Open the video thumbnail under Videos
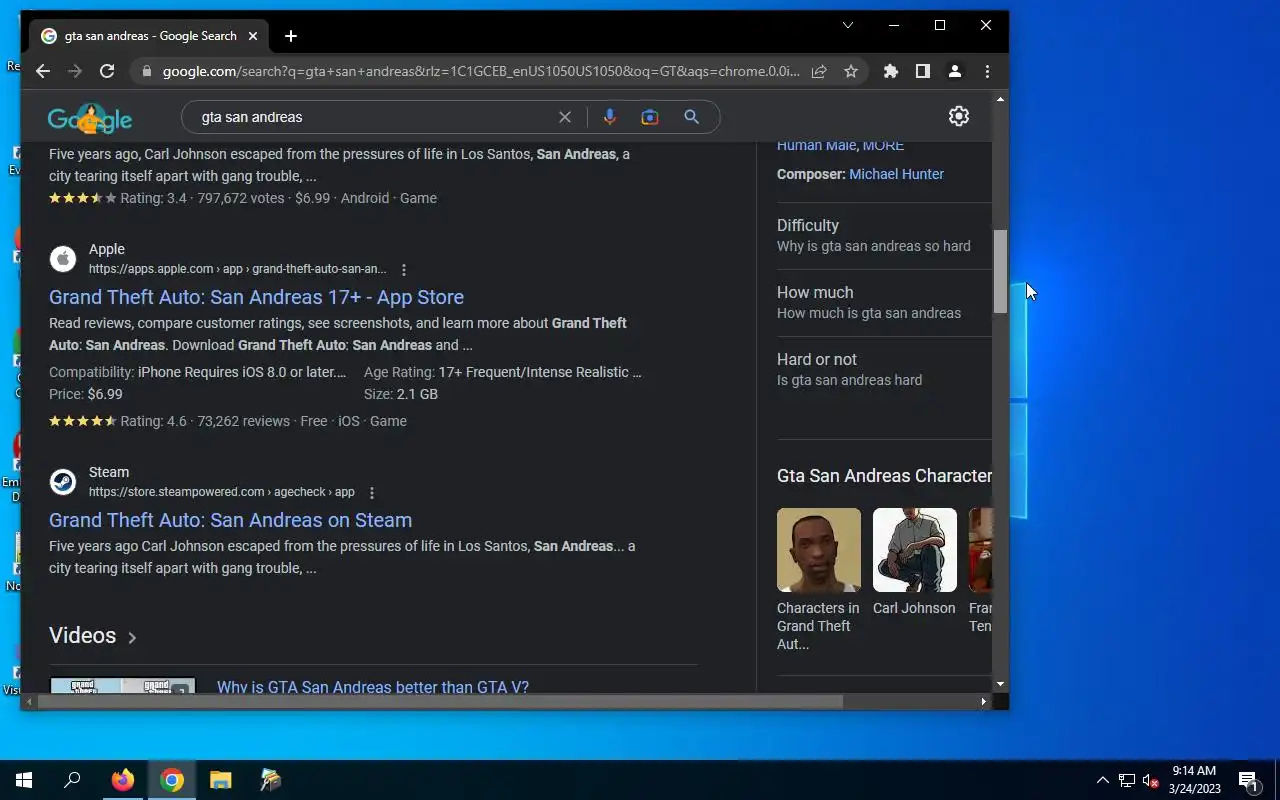This screenshot has height=800, width=1280. (123, 686)
